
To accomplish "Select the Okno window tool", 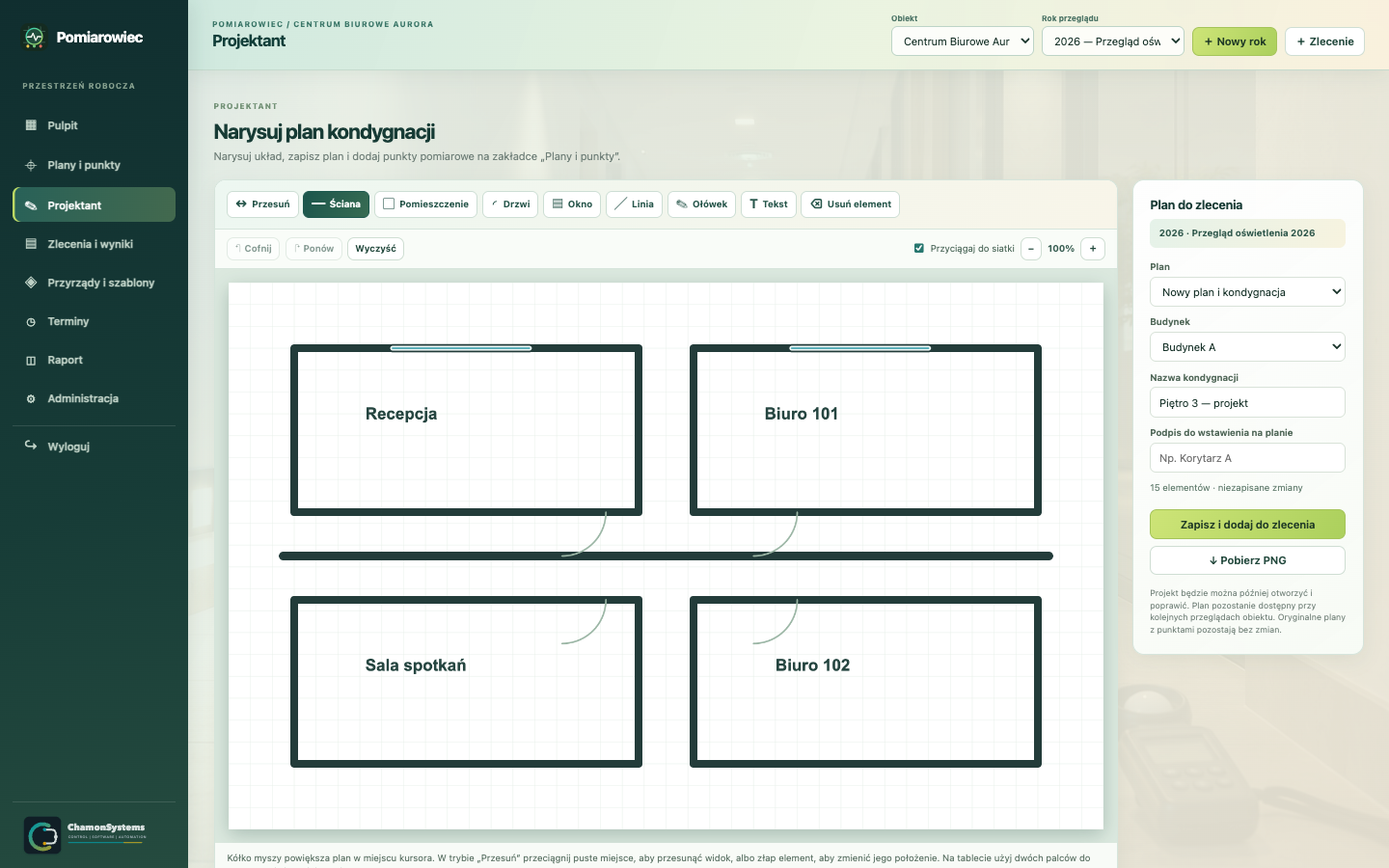I will click(572, 204).
